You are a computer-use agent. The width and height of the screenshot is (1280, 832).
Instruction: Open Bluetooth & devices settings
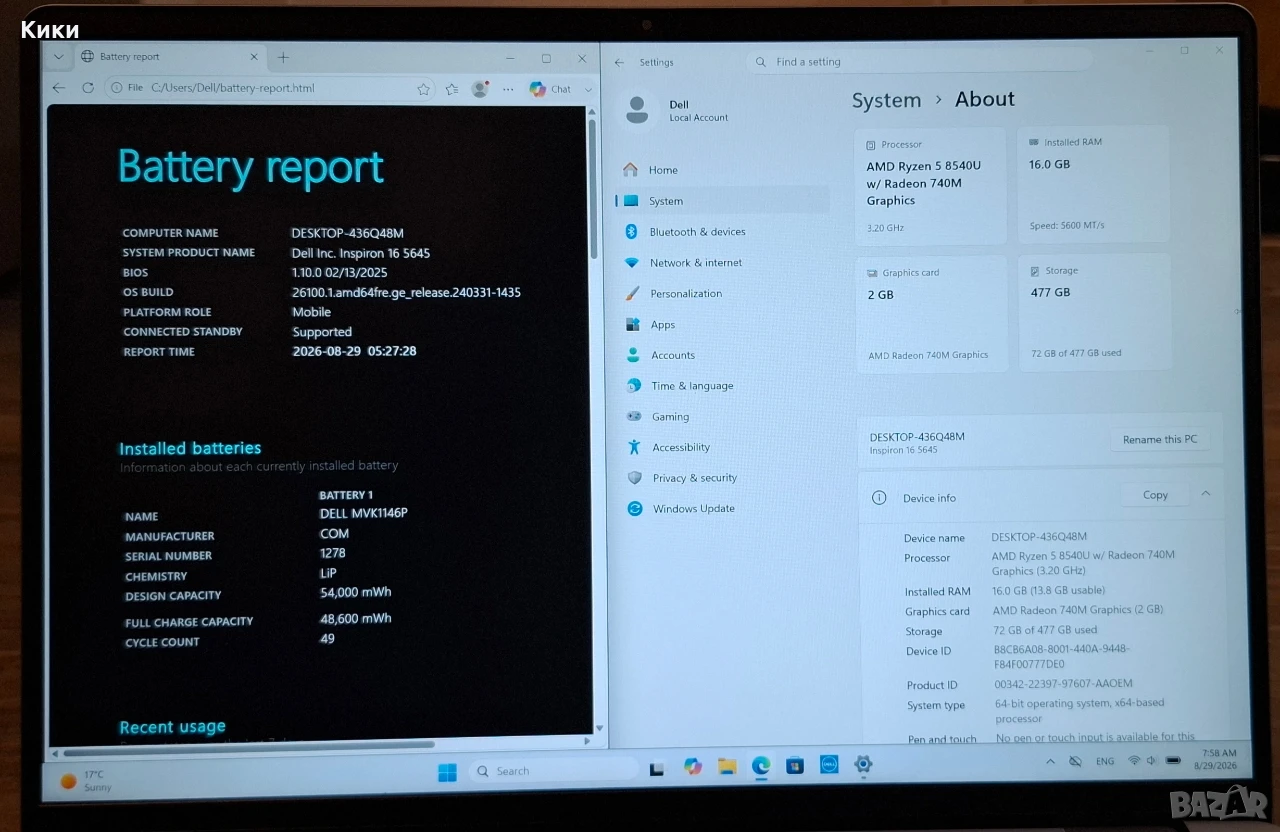(722, 232)
